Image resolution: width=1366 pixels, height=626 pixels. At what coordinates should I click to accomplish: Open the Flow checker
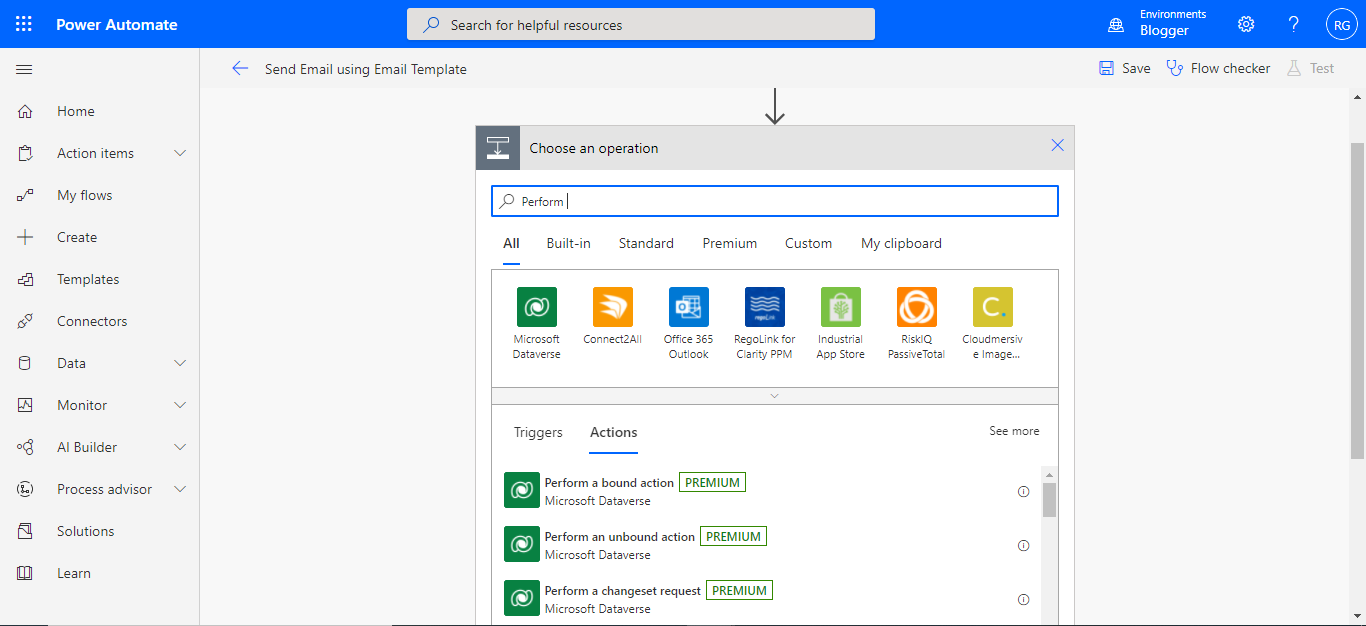tap(1218, 68)
